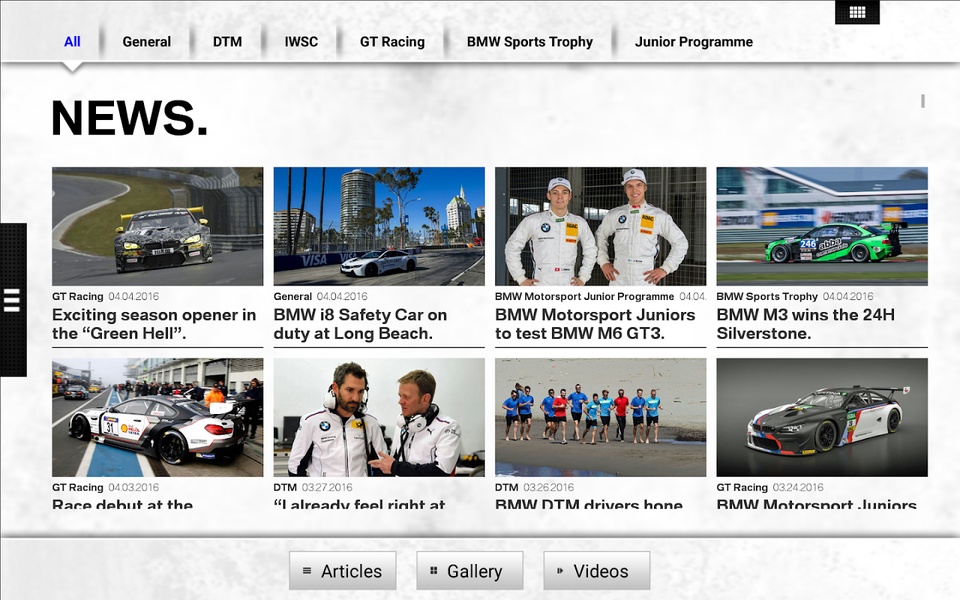Select the Junior Programme tab
This screenshot has height=600, width=960.
(x=694, y=42)
